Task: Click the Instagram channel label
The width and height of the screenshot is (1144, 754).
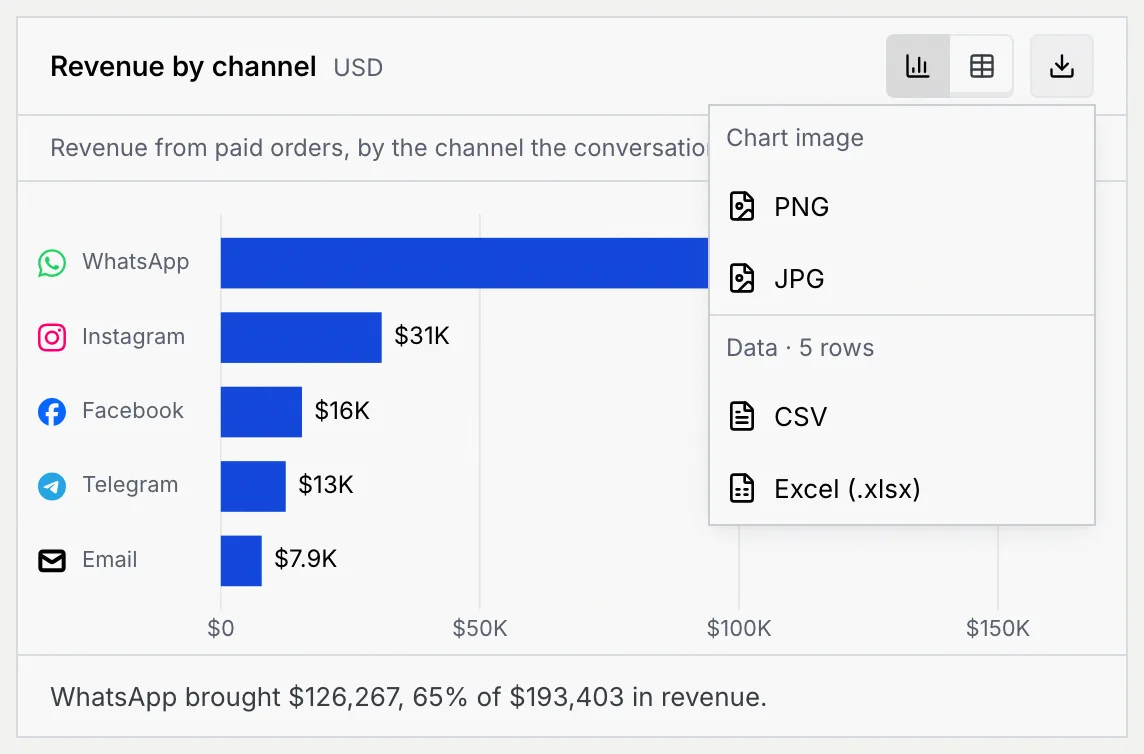Action: tap(134, 336)
